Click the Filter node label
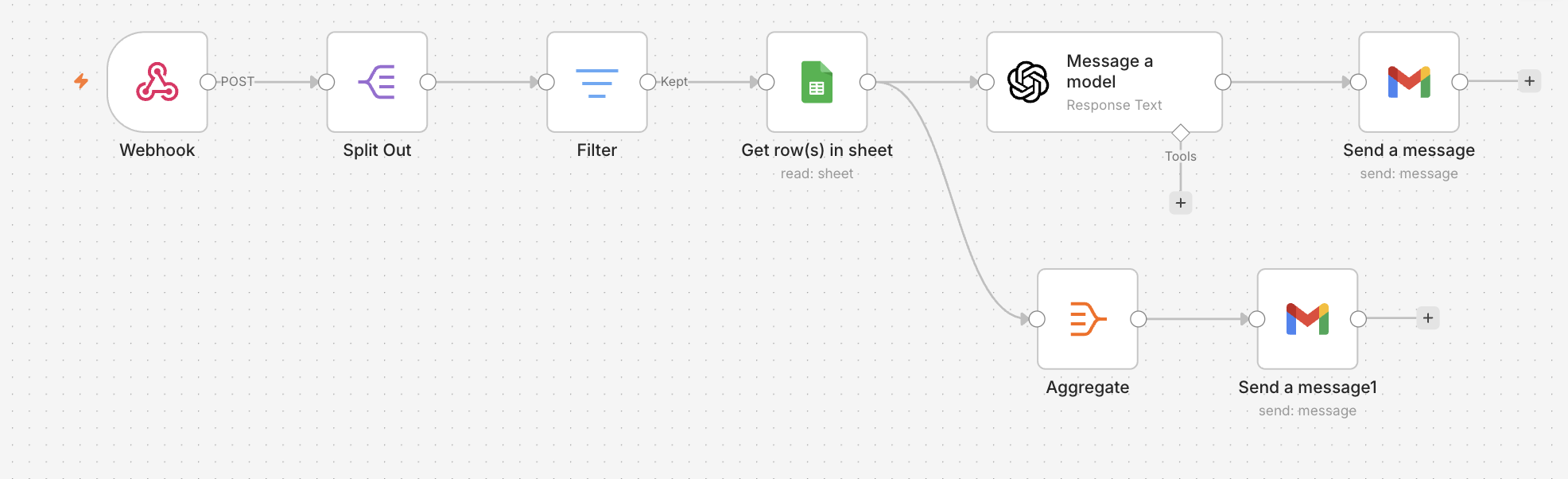 pyautogui.click(x=597, y=150)
